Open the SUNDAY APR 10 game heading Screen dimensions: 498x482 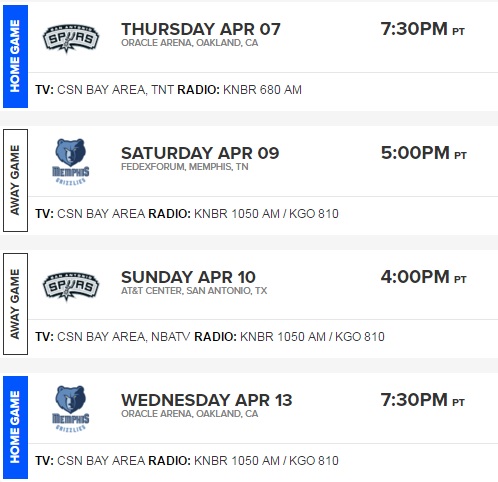188,277
